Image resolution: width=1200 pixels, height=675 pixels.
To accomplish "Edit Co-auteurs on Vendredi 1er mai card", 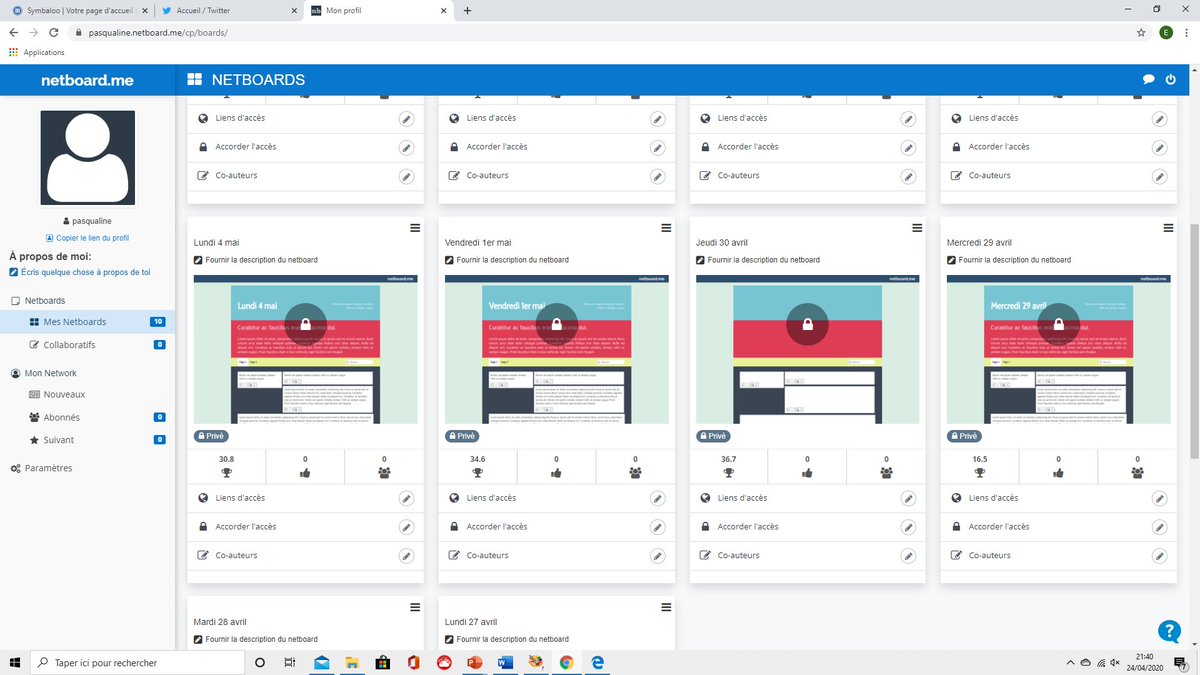I will [657, 555].
